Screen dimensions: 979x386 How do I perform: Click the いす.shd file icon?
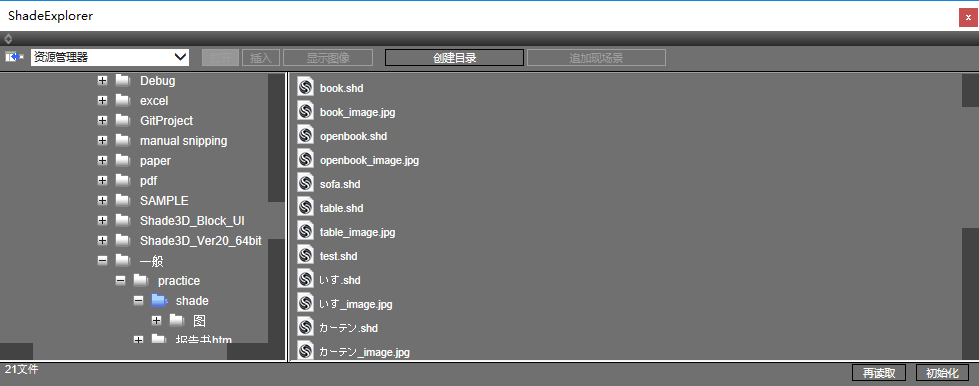305,279
